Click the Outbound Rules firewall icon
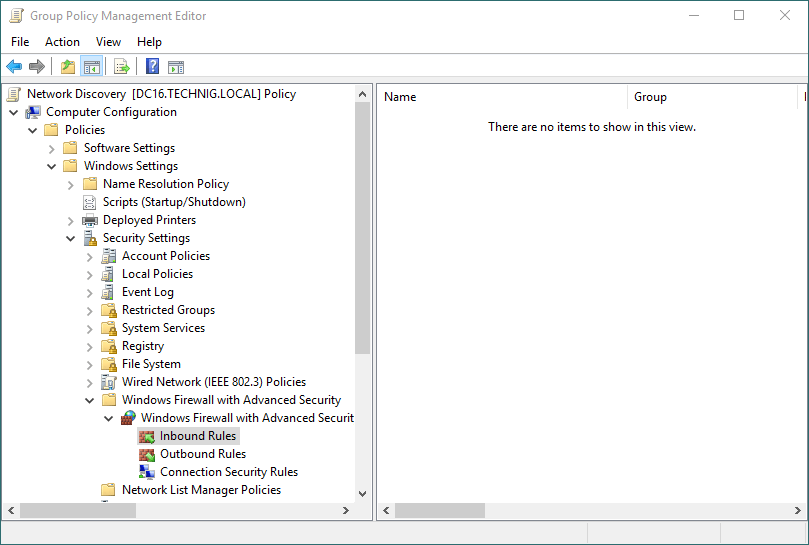 tap(147, 455)
